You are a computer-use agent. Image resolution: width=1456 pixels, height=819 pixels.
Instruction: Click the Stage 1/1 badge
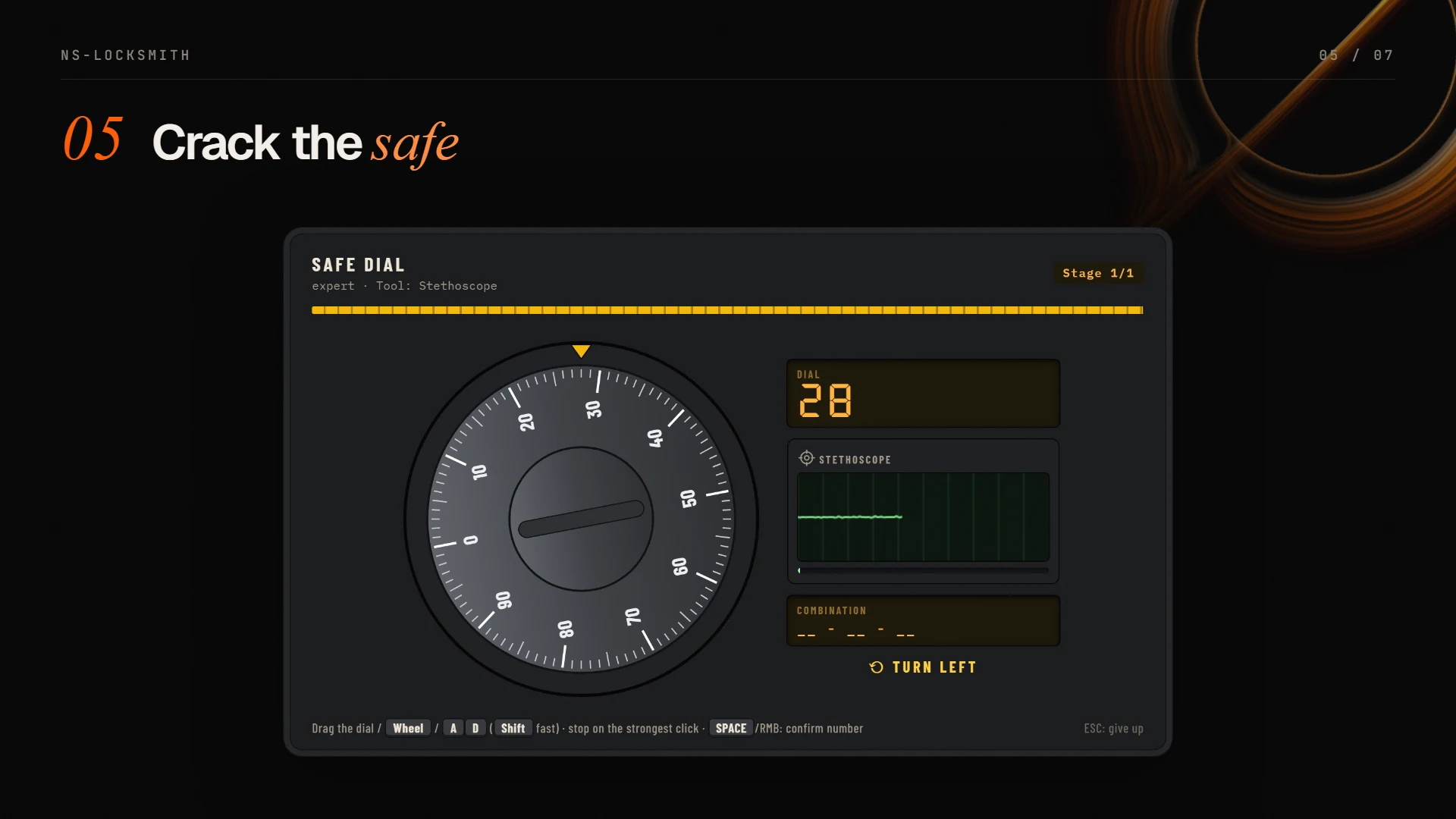[x=1098, y=273]
